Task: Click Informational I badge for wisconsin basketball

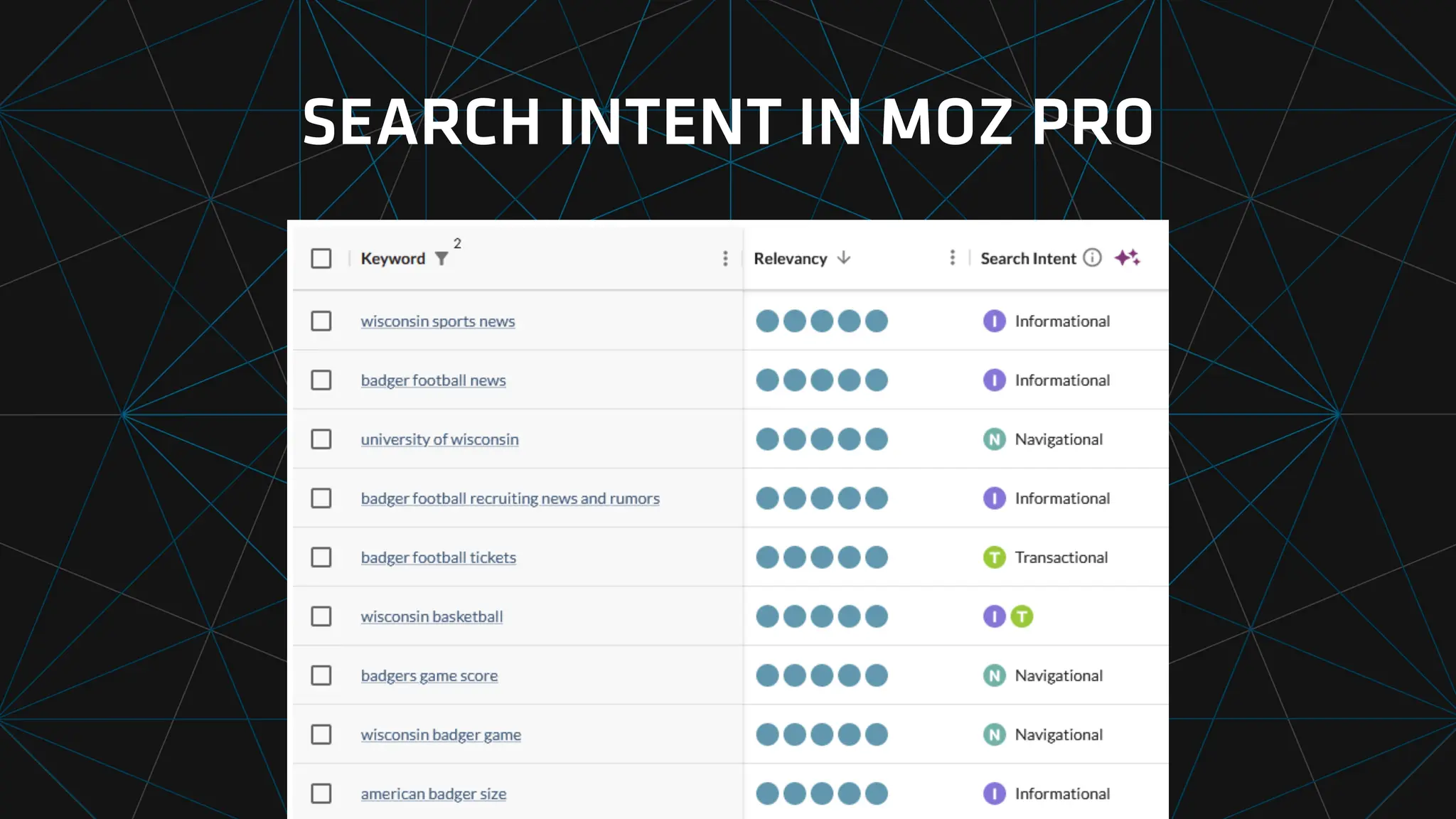Action: (x=994, y=616)
